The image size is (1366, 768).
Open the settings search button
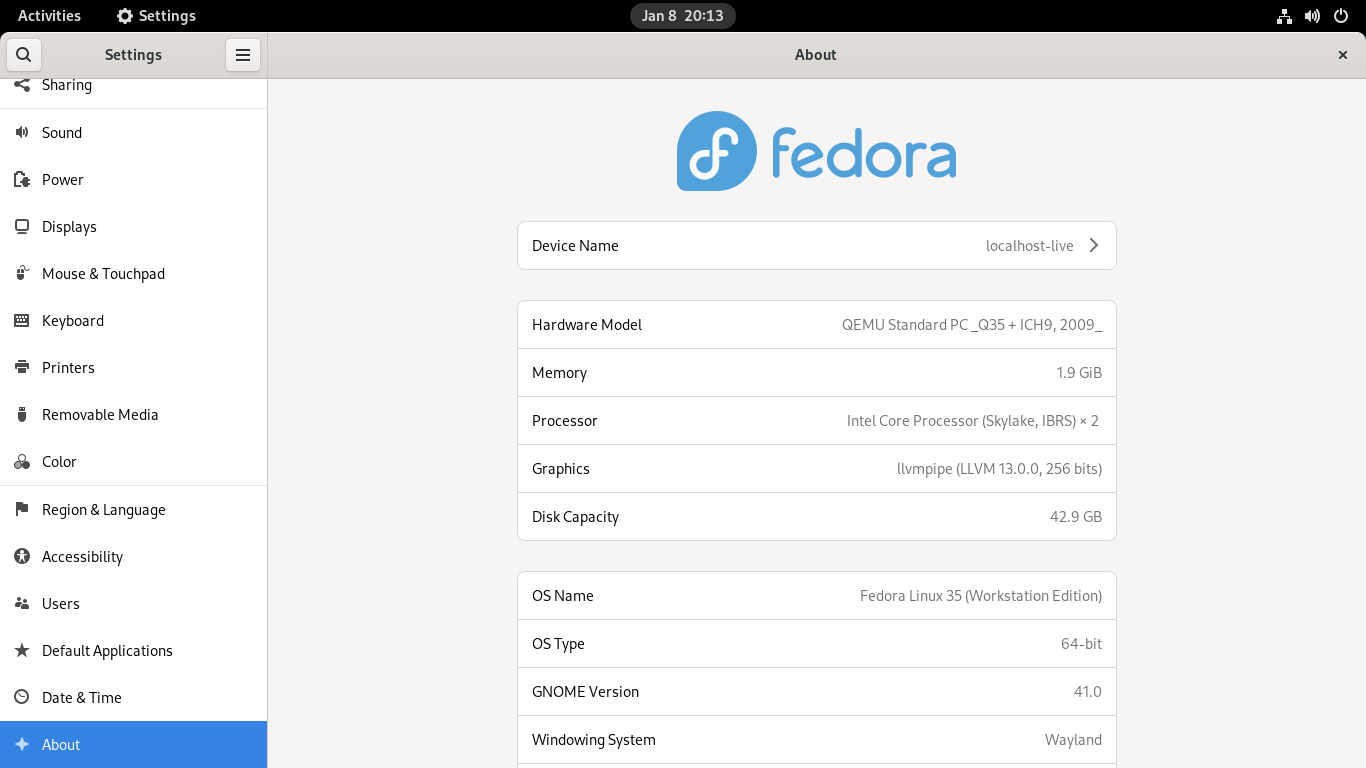click(x=23, y=55)
